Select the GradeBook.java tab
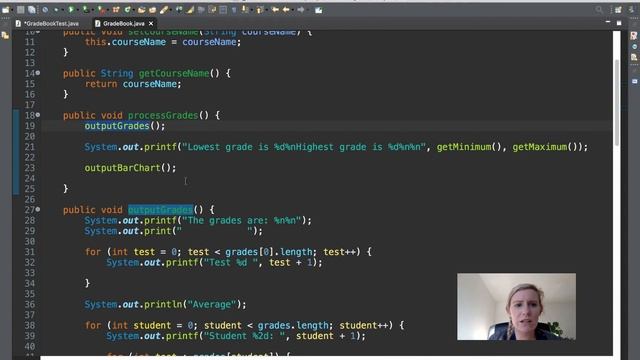Viewport: 640px width, 360px height. coord(124,23)
